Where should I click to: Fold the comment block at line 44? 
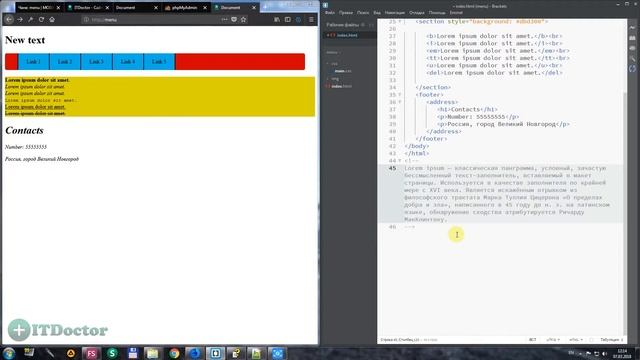pos(400,161)
